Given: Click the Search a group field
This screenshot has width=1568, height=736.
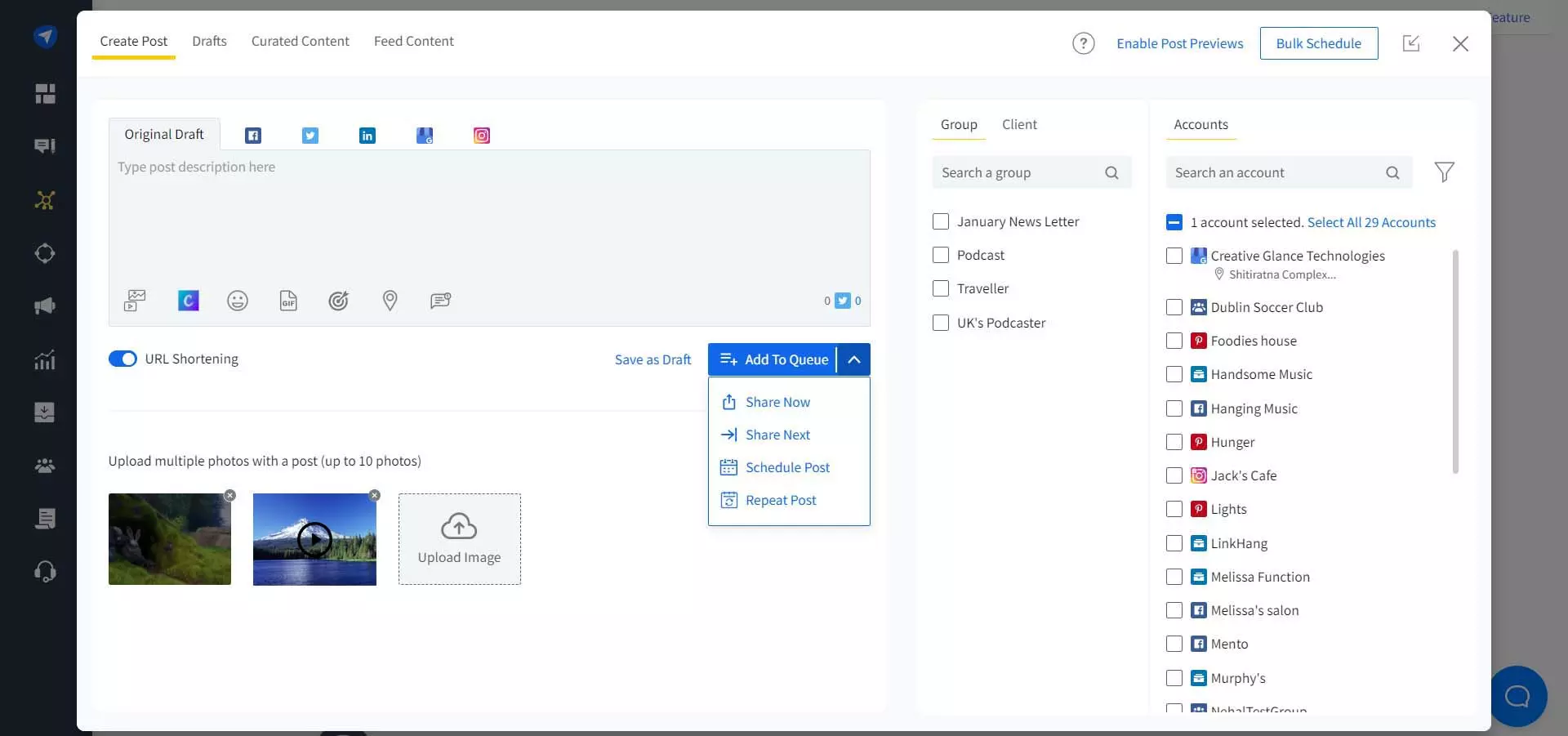Looking at the screenshot, I should [1031, 172].
